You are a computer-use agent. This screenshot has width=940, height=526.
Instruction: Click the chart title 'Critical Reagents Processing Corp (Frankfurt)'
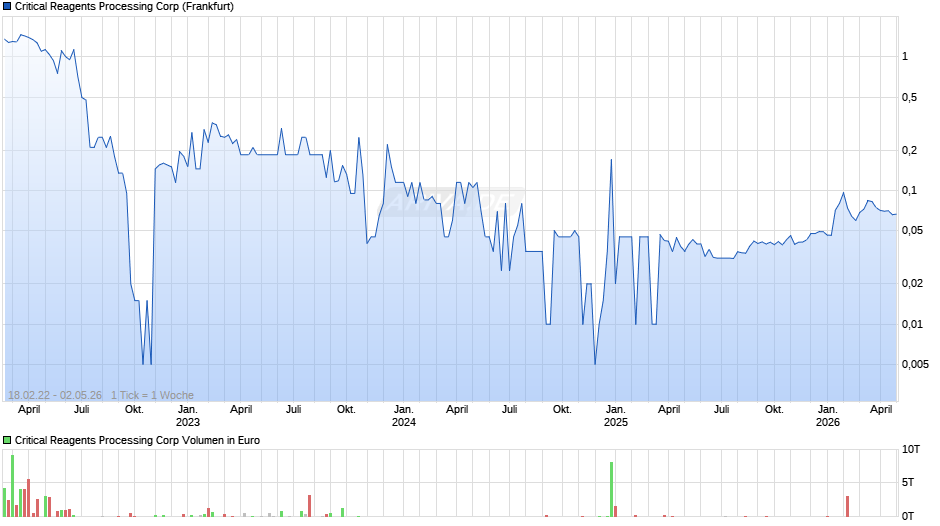tap(124, 7)
